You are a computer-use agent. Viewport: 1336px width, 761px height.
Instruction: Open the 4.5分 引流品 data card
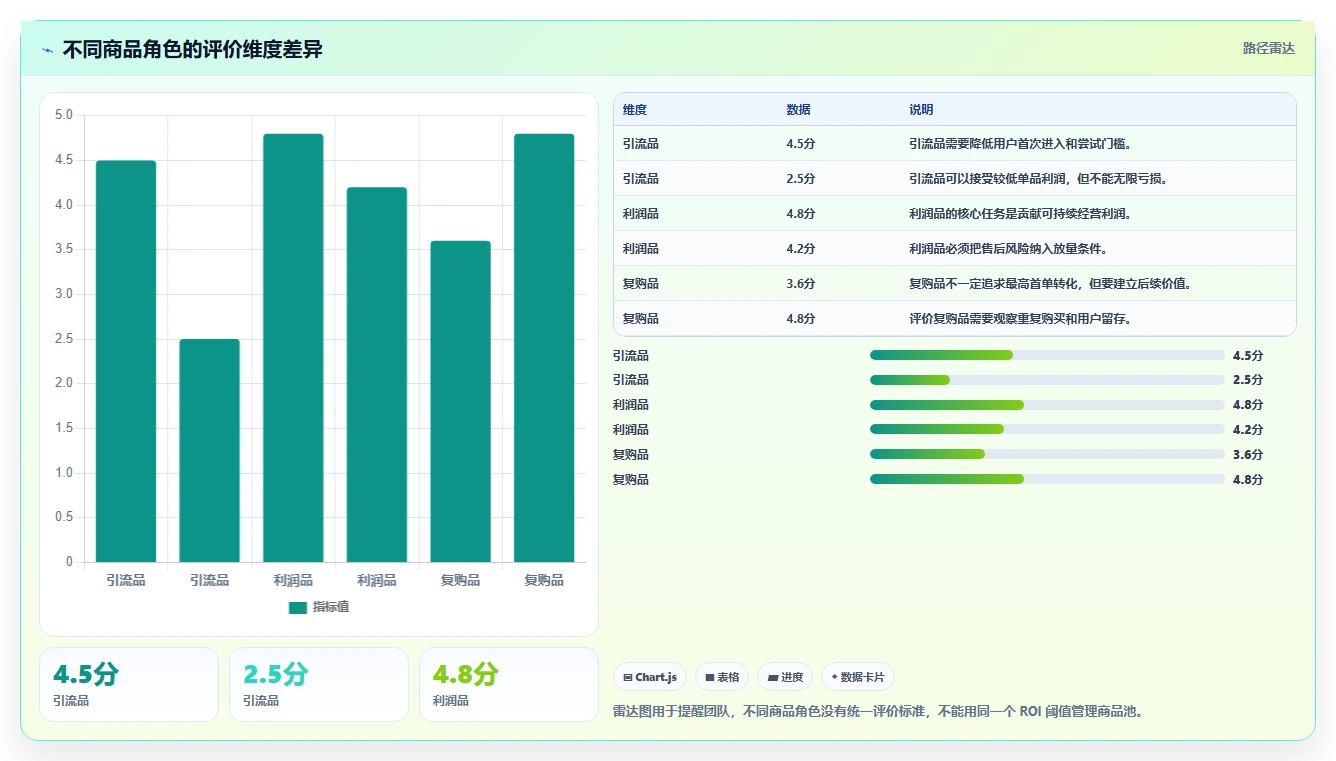[x=129, y=684]
